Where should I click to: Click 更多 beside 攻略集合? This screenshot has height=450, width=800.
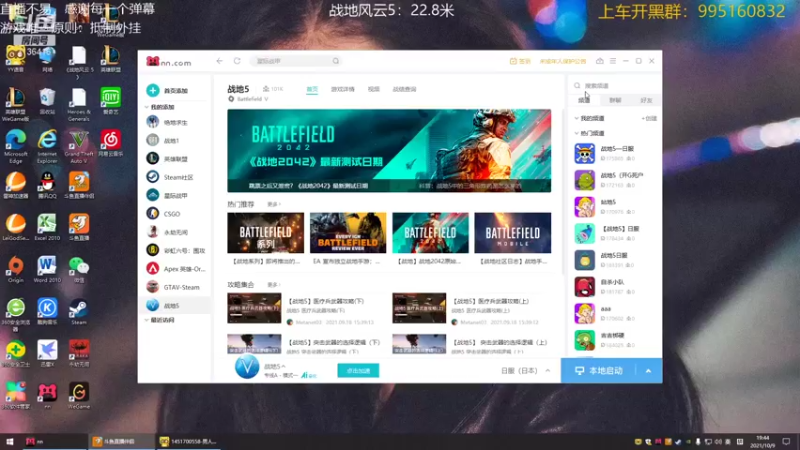pos(273,285)
